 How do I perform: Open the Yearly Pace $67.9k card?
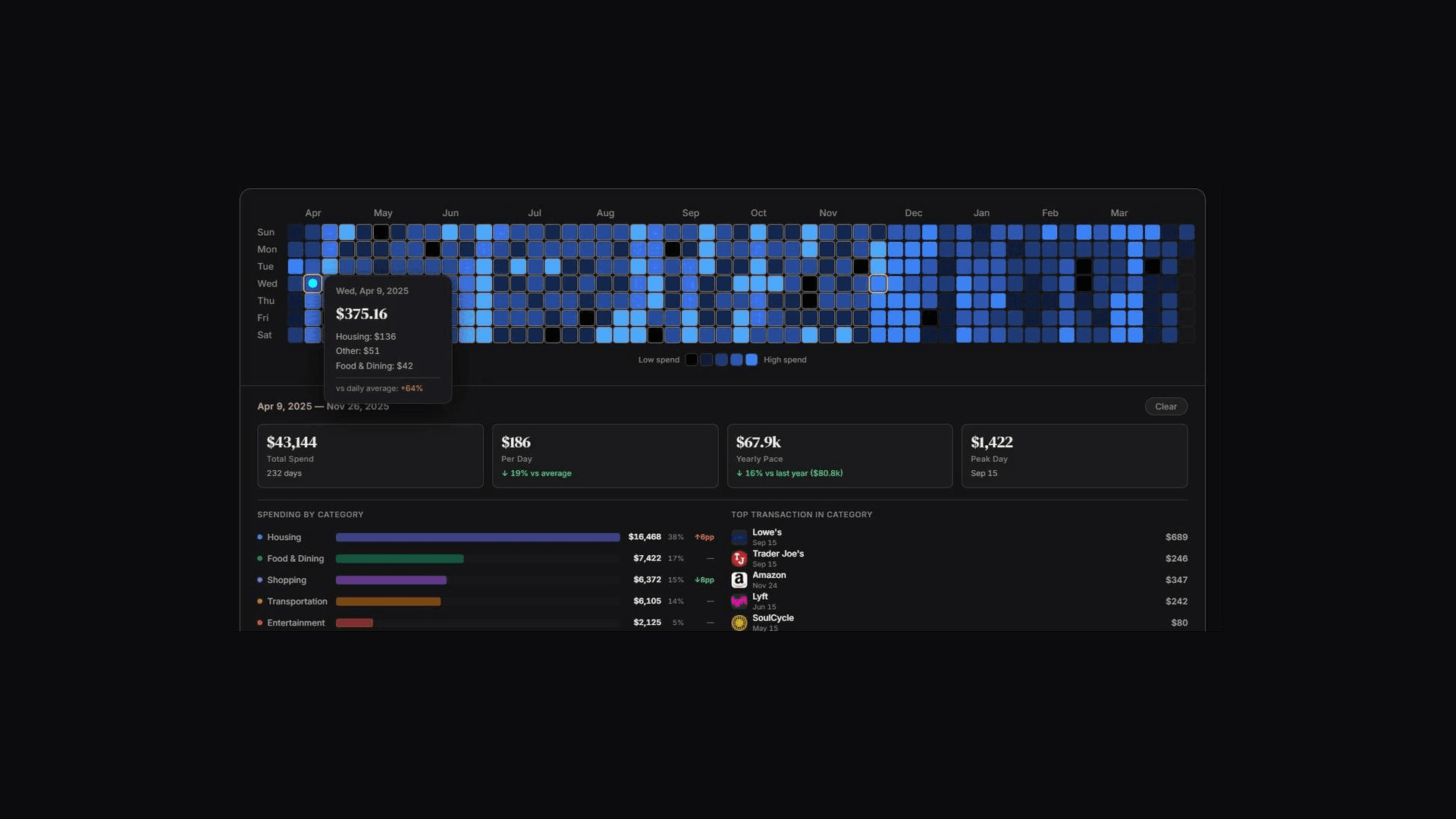pos(839,456)
